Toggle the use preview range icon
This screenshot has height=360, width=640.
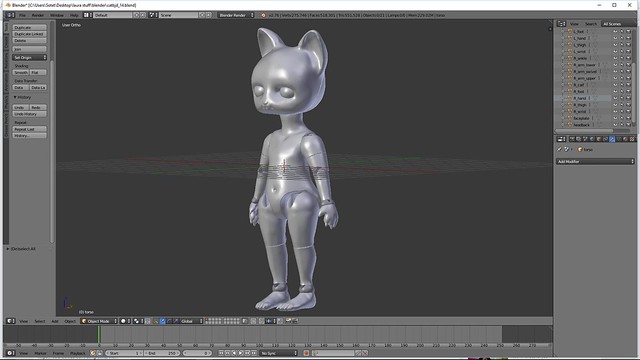[x=93, y=353]
